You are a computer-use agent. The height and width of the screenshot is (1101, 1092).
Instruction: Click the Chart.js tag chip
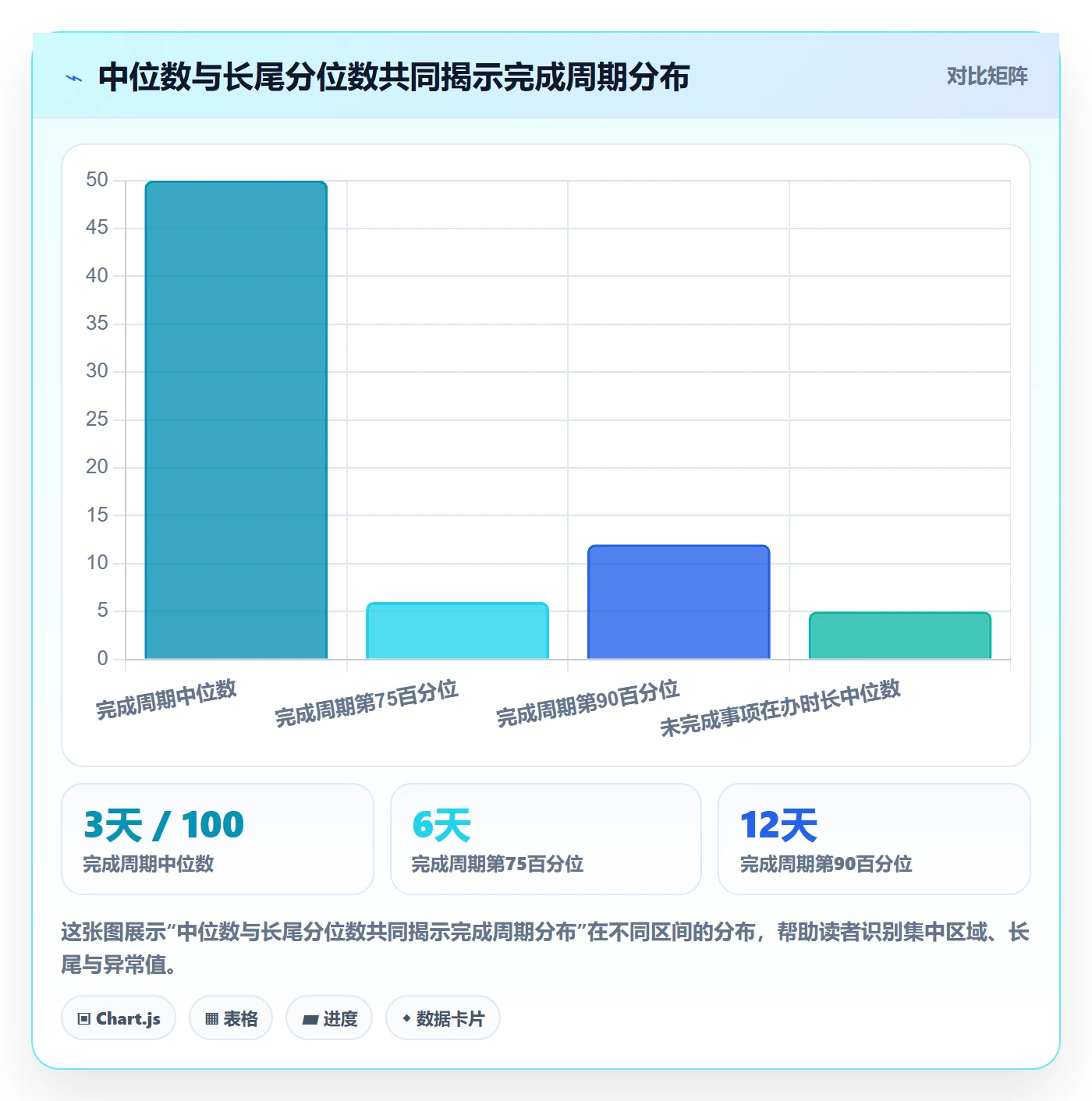[x=119, y=1018]
